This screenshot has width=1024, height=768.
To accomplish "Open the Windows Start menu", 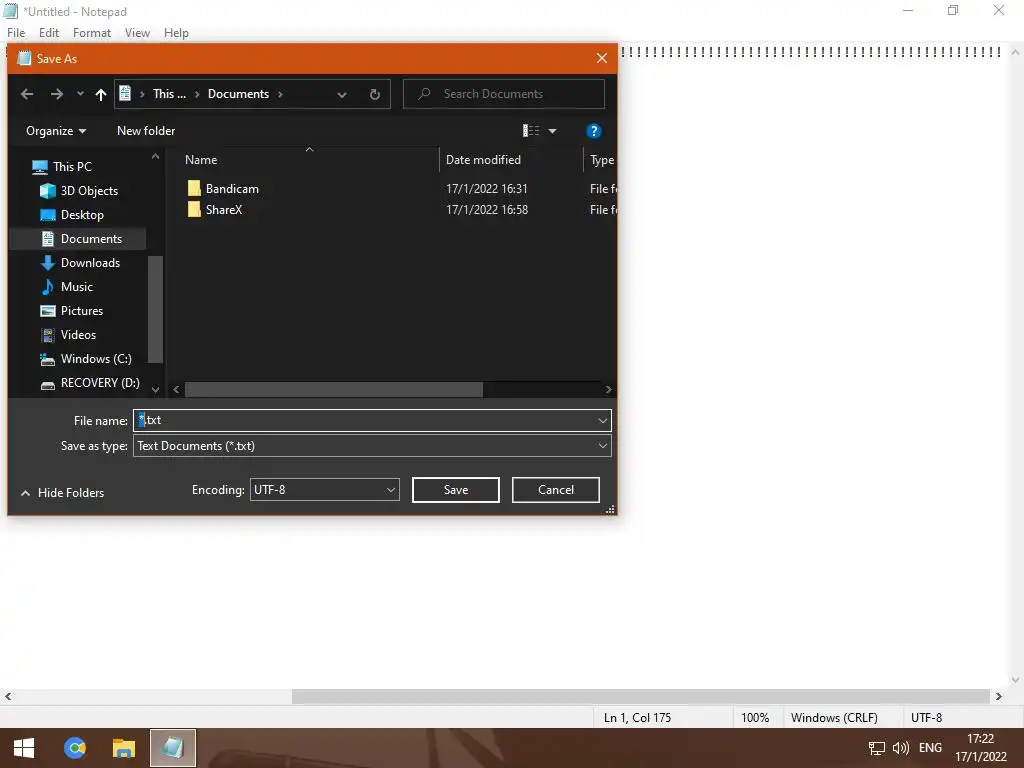I will point(24,748).
